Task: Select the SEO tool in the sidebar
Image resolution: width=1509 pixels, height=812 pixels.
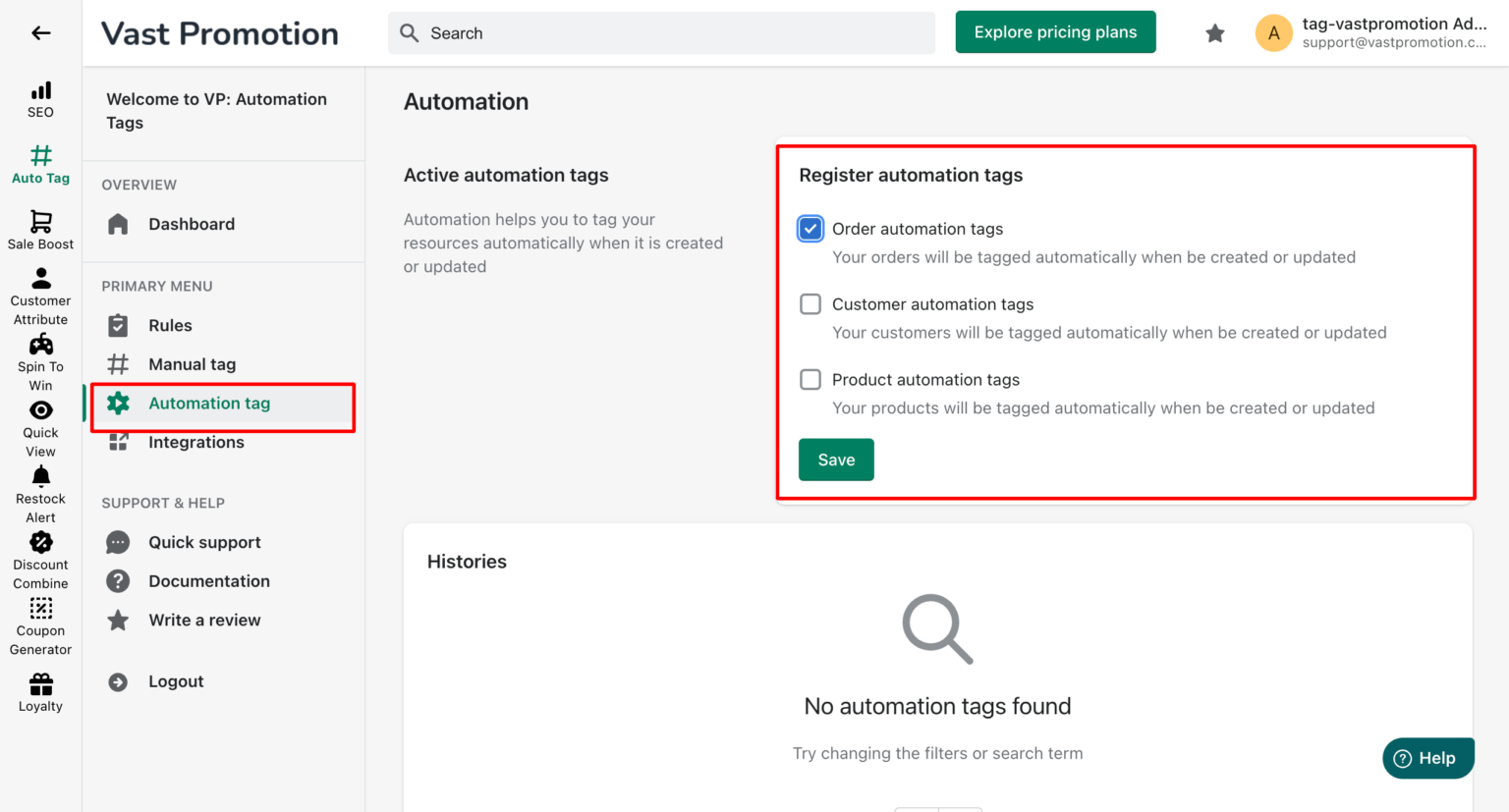Action: (x=40, y=98)
